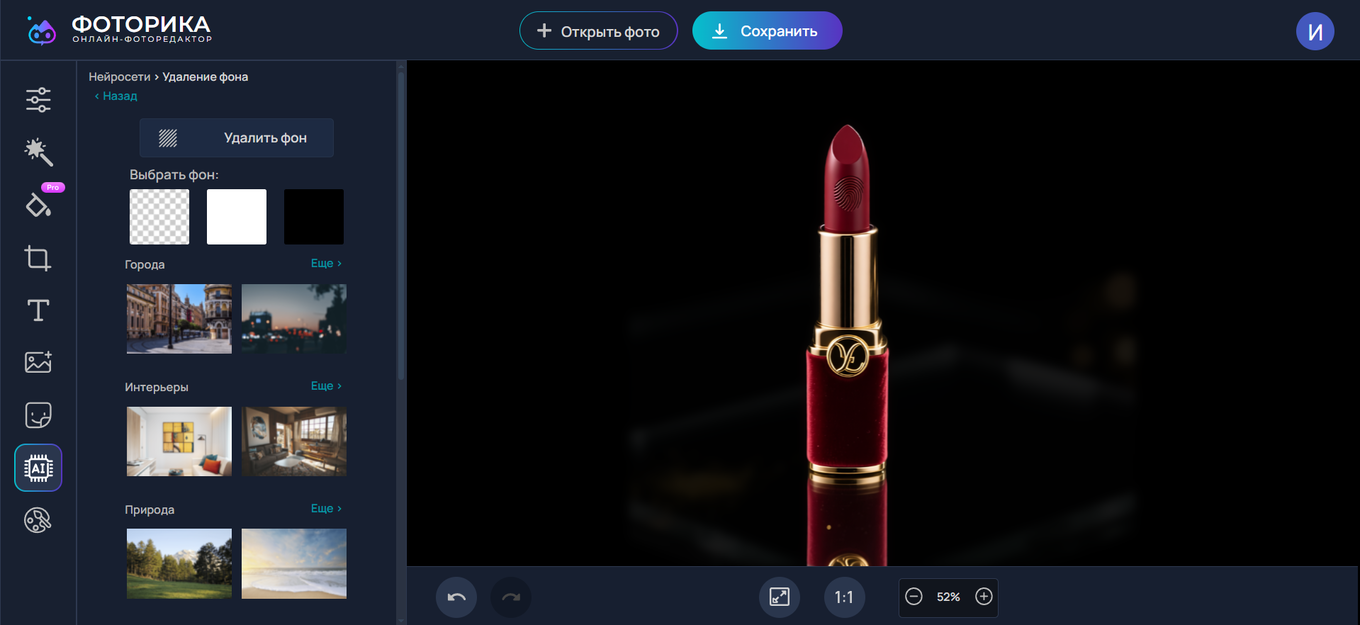Select the Crop tool
1360x625 pixels.
tap(37, 258)
